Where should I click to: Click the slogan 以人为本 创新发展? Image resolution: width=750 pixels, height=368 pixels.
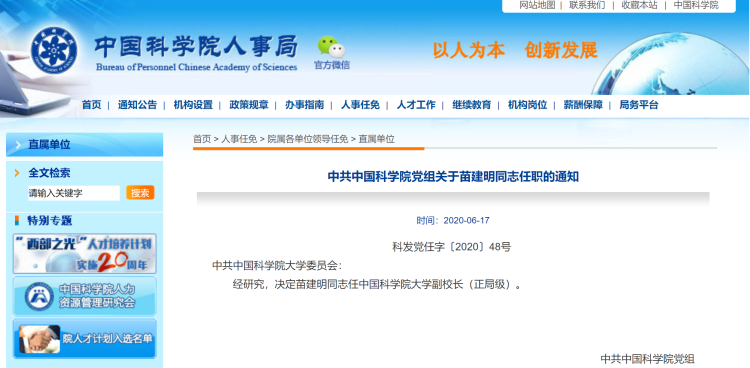tap(515, 50)
